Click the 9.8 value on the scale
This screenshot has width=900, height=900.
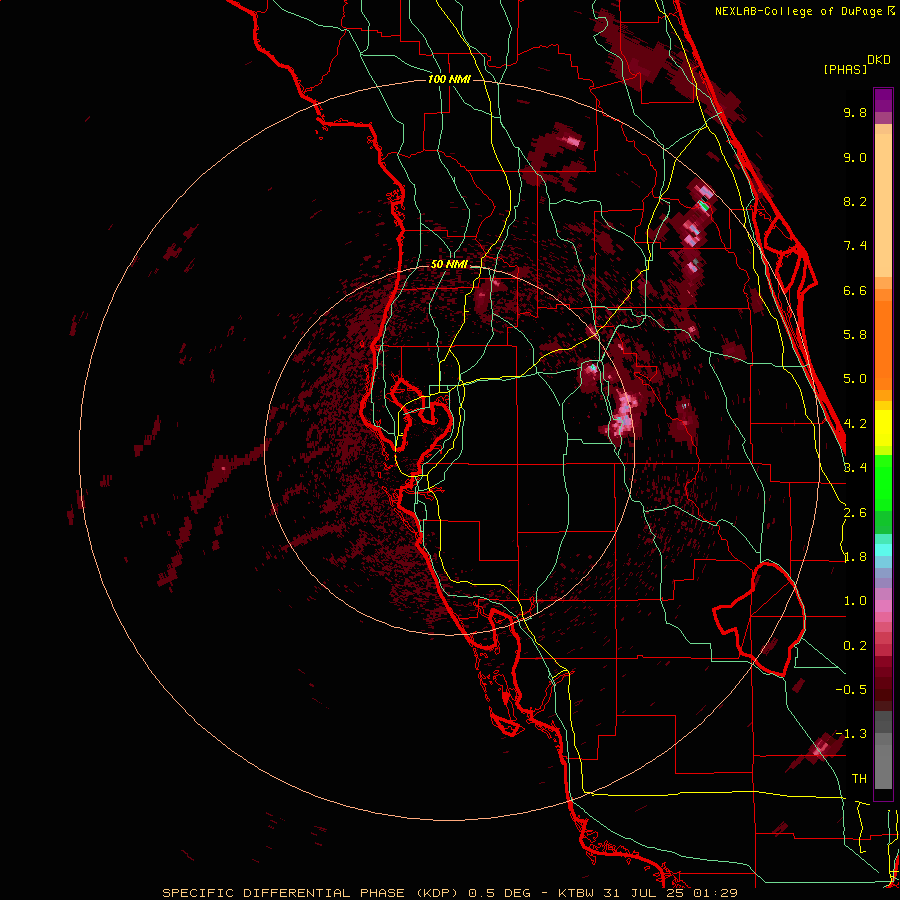855,112
